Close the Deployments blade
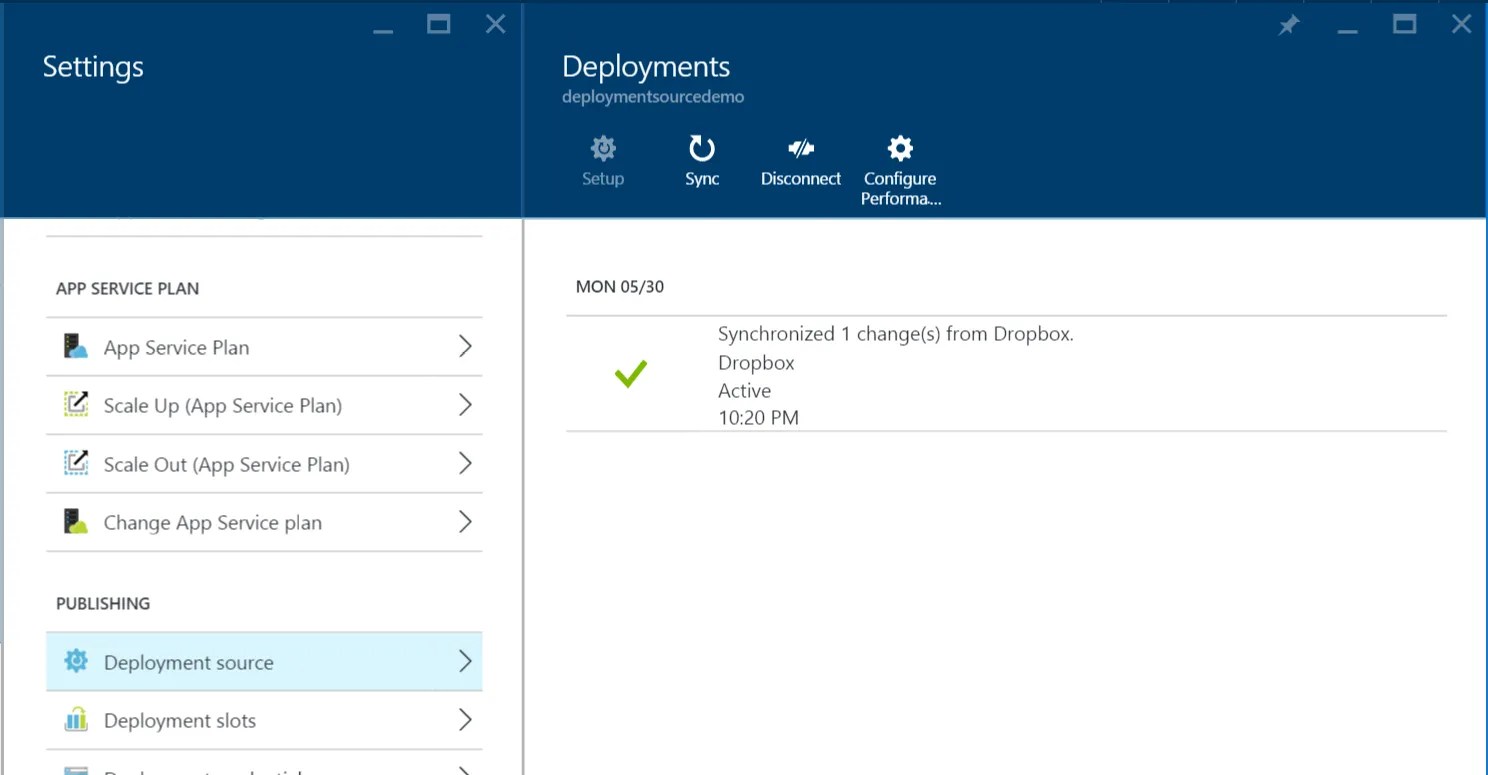The image size is (1488, 775). pyautogui.click(x=1461, y=25)
